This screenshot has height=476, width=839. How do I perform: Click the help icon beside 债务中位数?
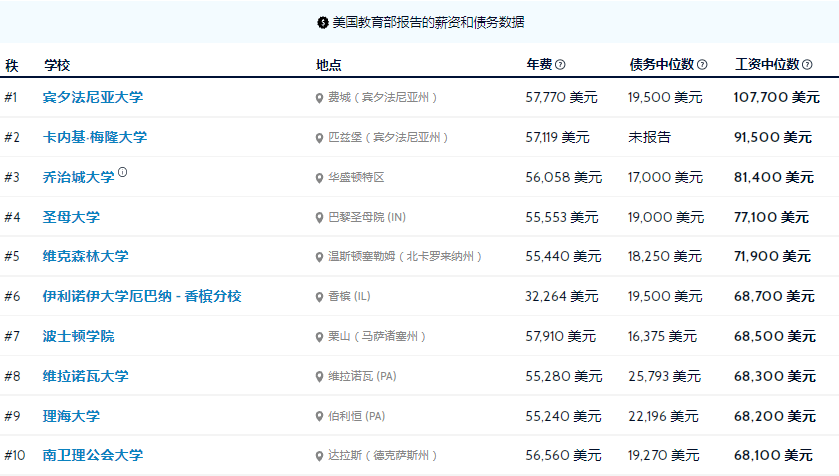click(702, 65)
